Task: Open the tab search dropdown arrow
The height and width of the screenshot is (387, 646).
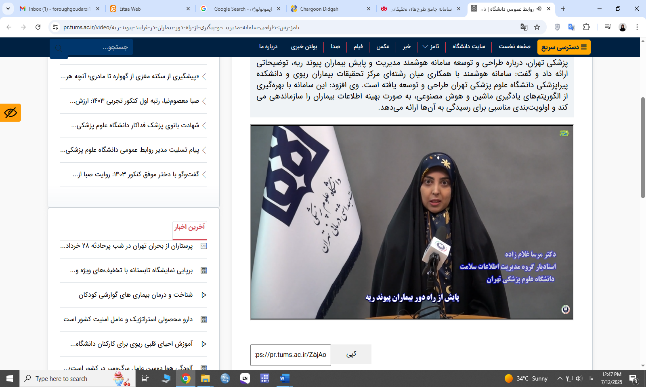Action: click(7, 9)
